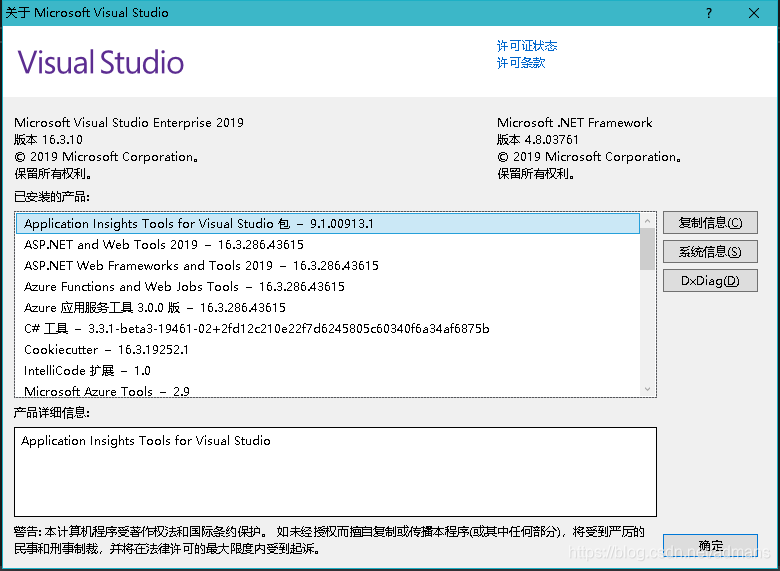This screenshot has height=571, width=780.
Task: Open the 许可证状态 link
Action: pos(526,46)
